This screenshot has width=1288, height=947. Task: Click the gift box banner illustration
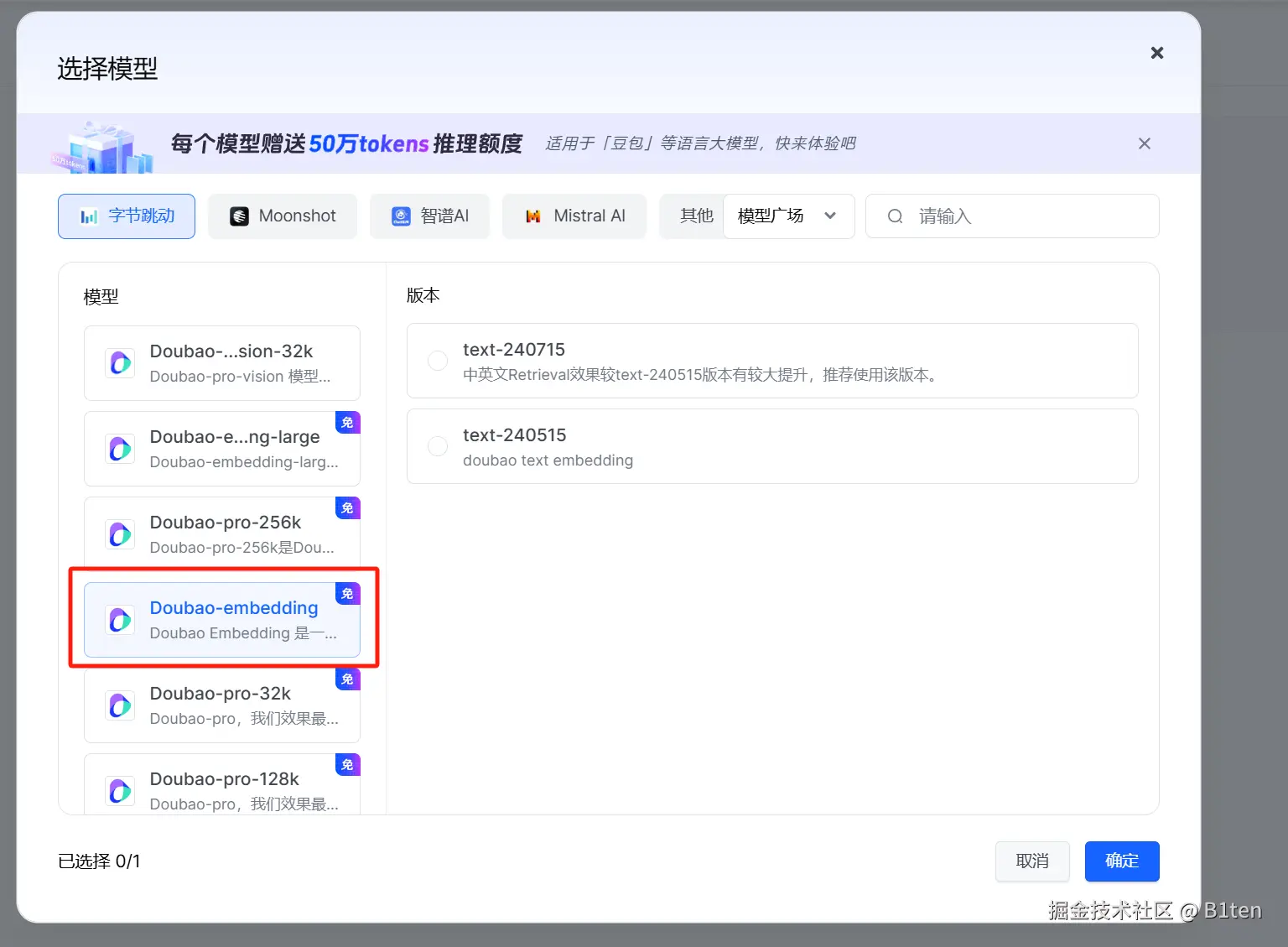(x=102, y=147)
